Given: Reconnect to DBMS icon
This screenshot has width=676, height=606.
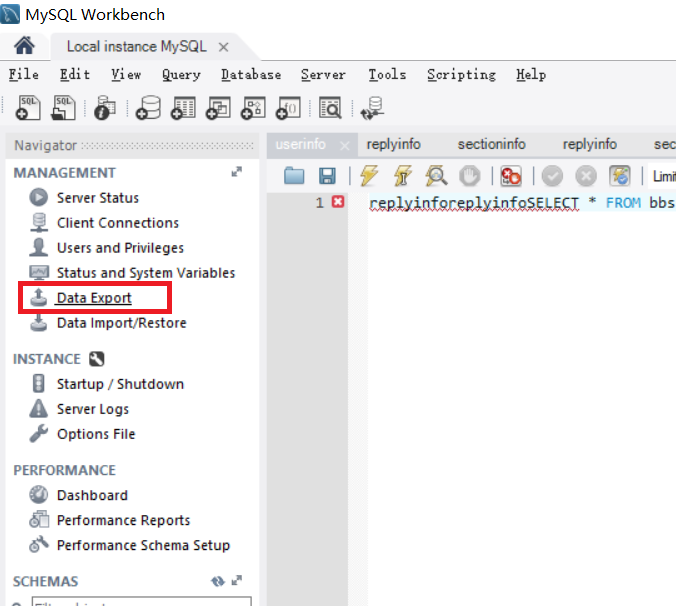Looking at the screenshot, I should tap(372, 108).
